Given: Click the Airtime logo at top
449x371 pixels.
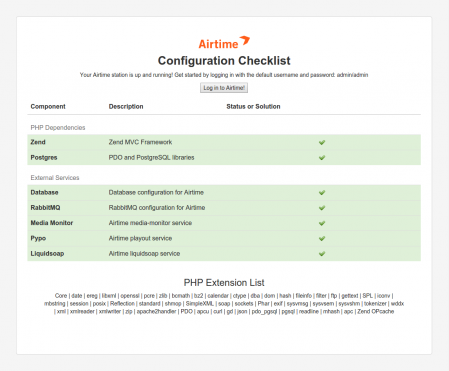Looking at the screenshot, I should pyautogui.click(x=224, y=42).
